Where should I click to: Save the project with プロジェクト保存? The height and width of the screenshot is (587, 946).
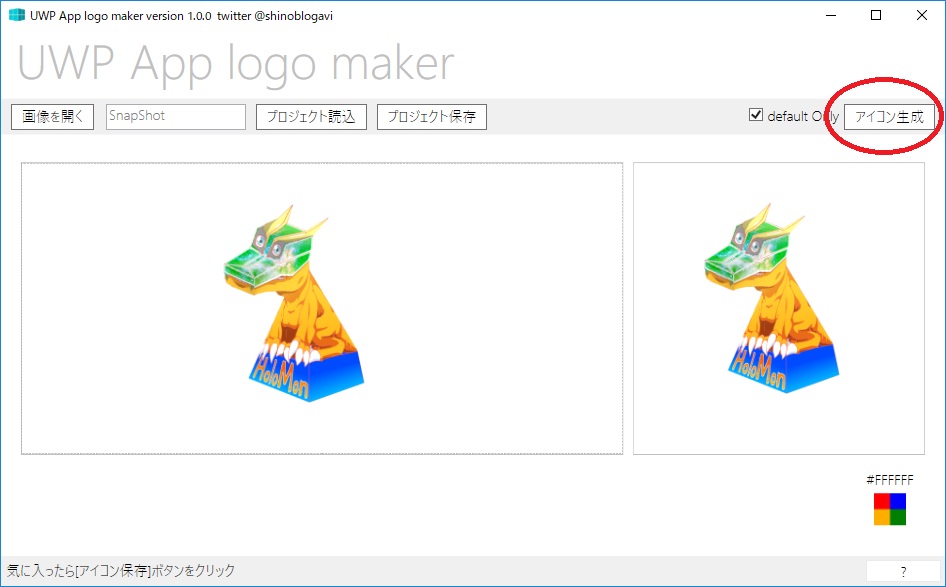432,116
